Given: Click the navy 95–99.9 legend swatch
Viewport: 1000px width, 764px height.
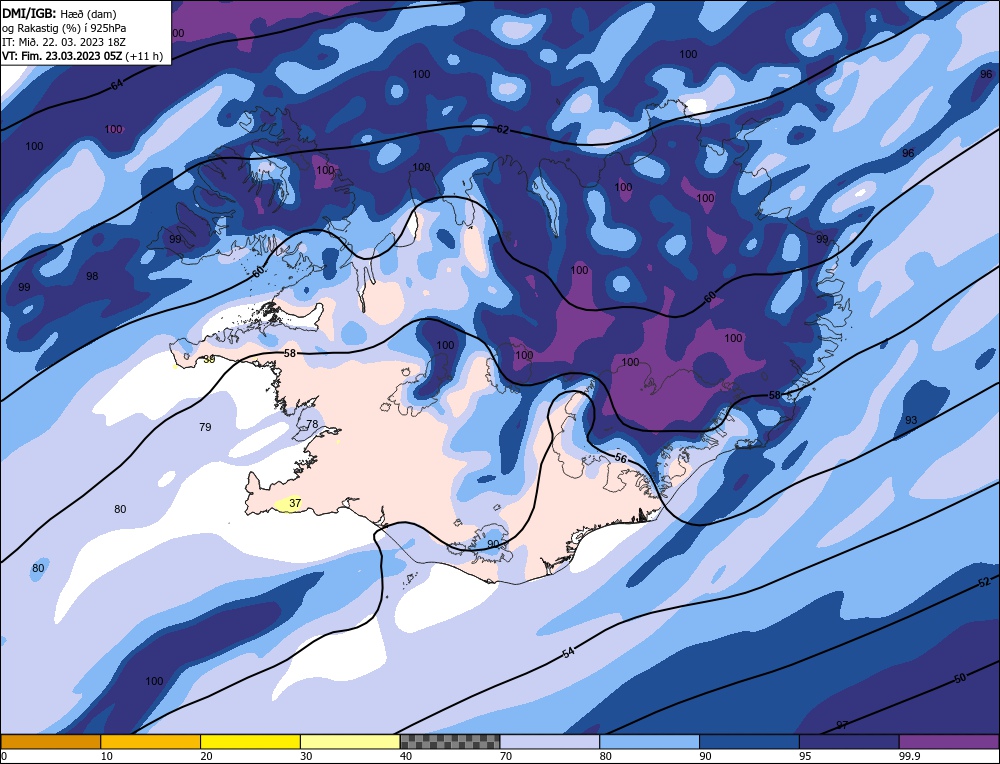Looking at the screenshot, I should tap(849, 741).
